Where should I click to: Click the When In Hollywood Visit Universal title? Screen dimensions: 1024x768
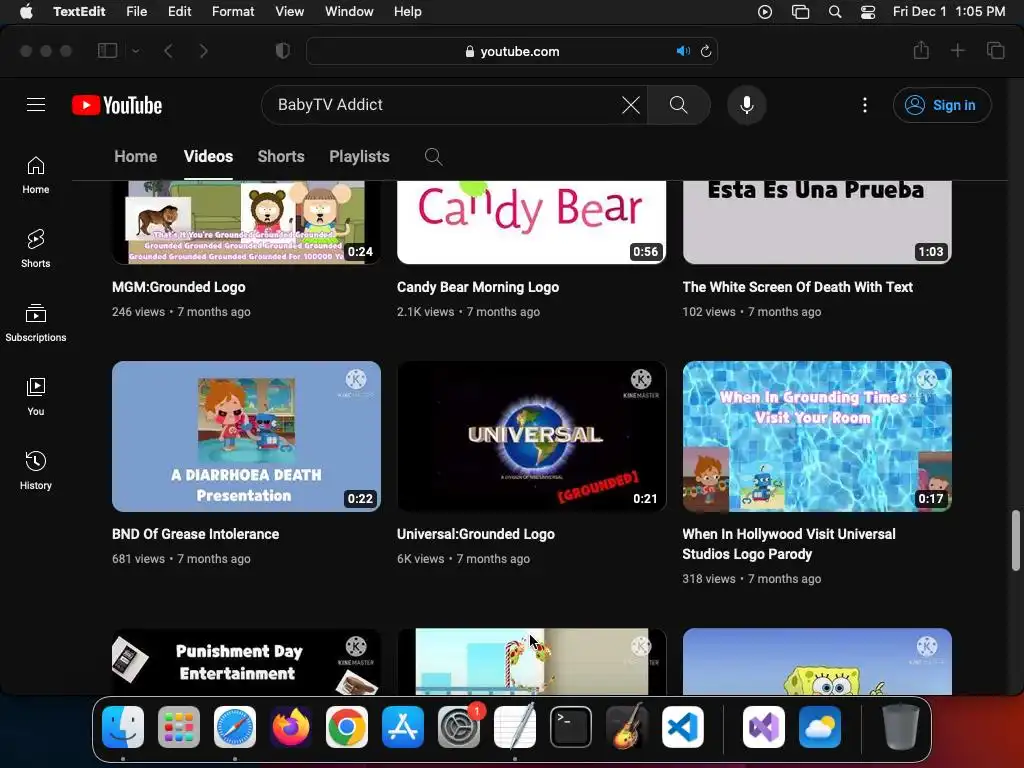tap(789, 544)
